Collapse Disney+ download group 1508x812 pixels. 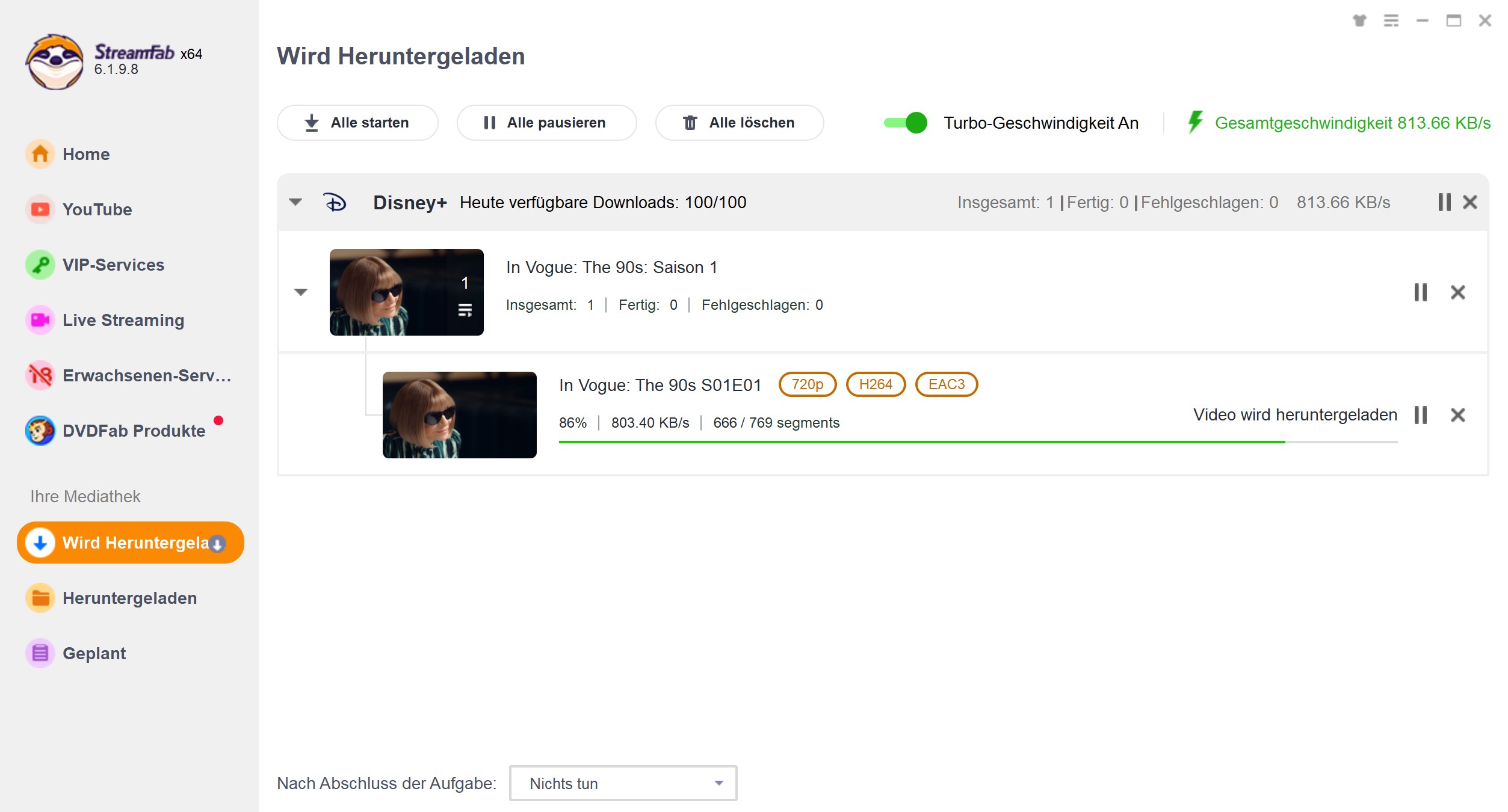pyautogui.click(x=296, y=202)
